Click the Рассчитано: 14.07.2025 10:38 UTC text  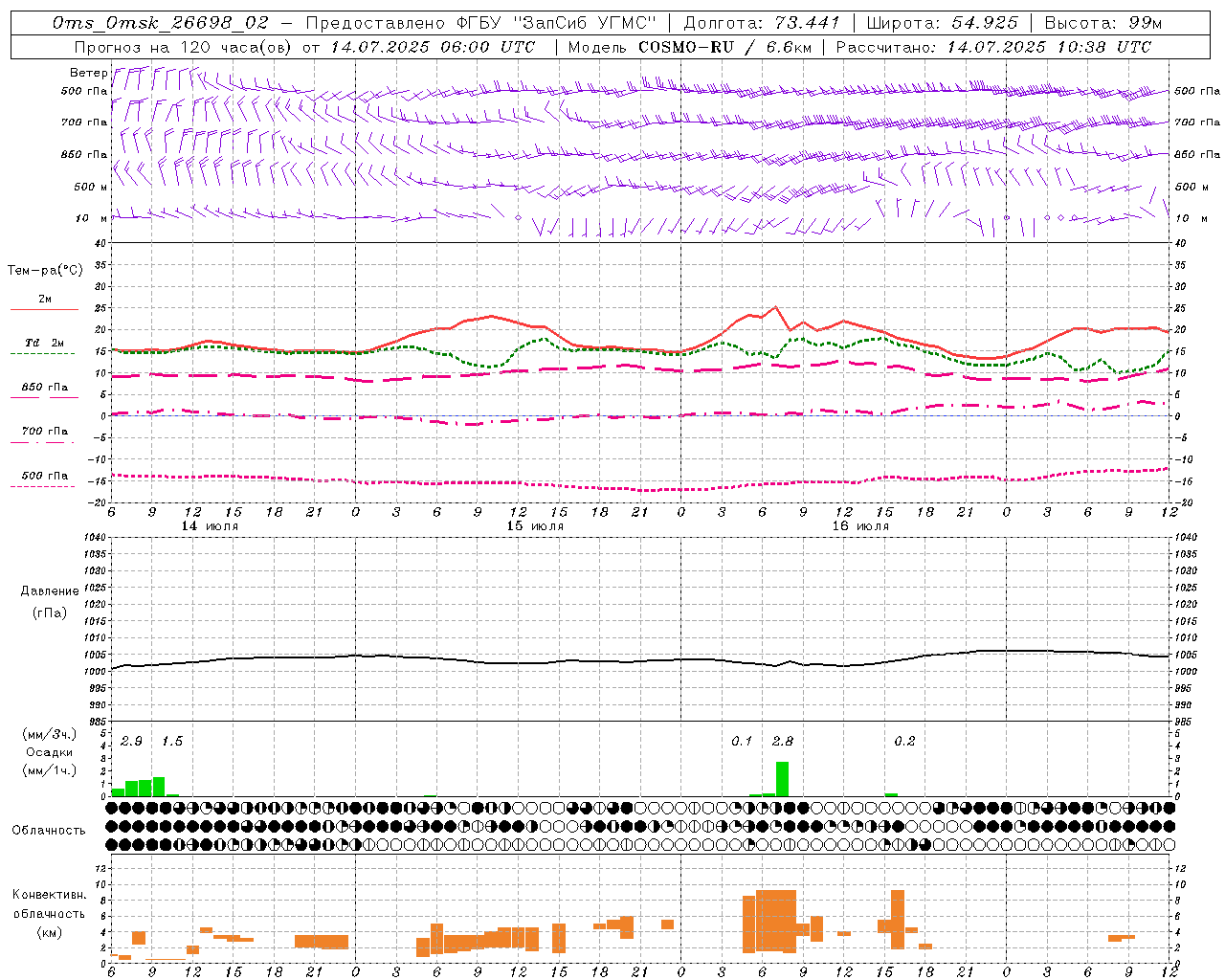coord(994,47)
